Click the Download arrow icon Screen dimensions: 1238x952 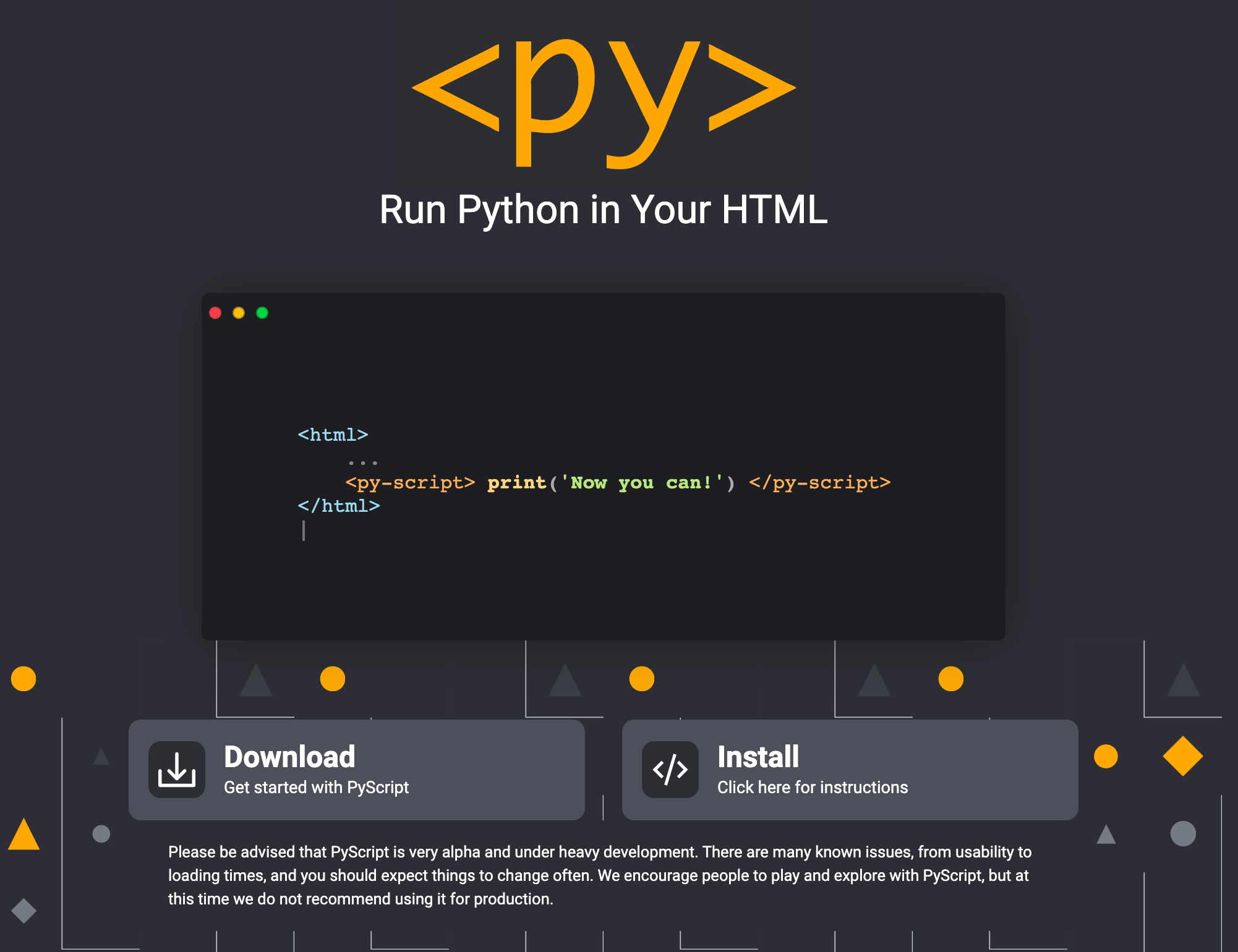coord(177,770)
